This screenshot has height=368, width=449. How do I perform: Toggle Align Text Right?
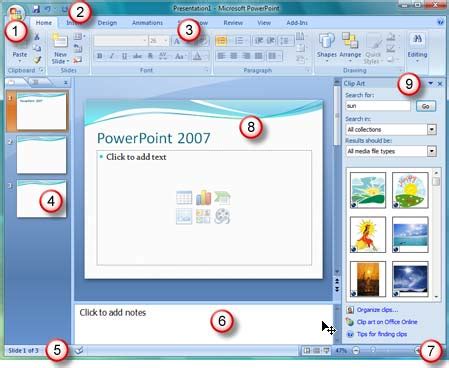point(246,56)
